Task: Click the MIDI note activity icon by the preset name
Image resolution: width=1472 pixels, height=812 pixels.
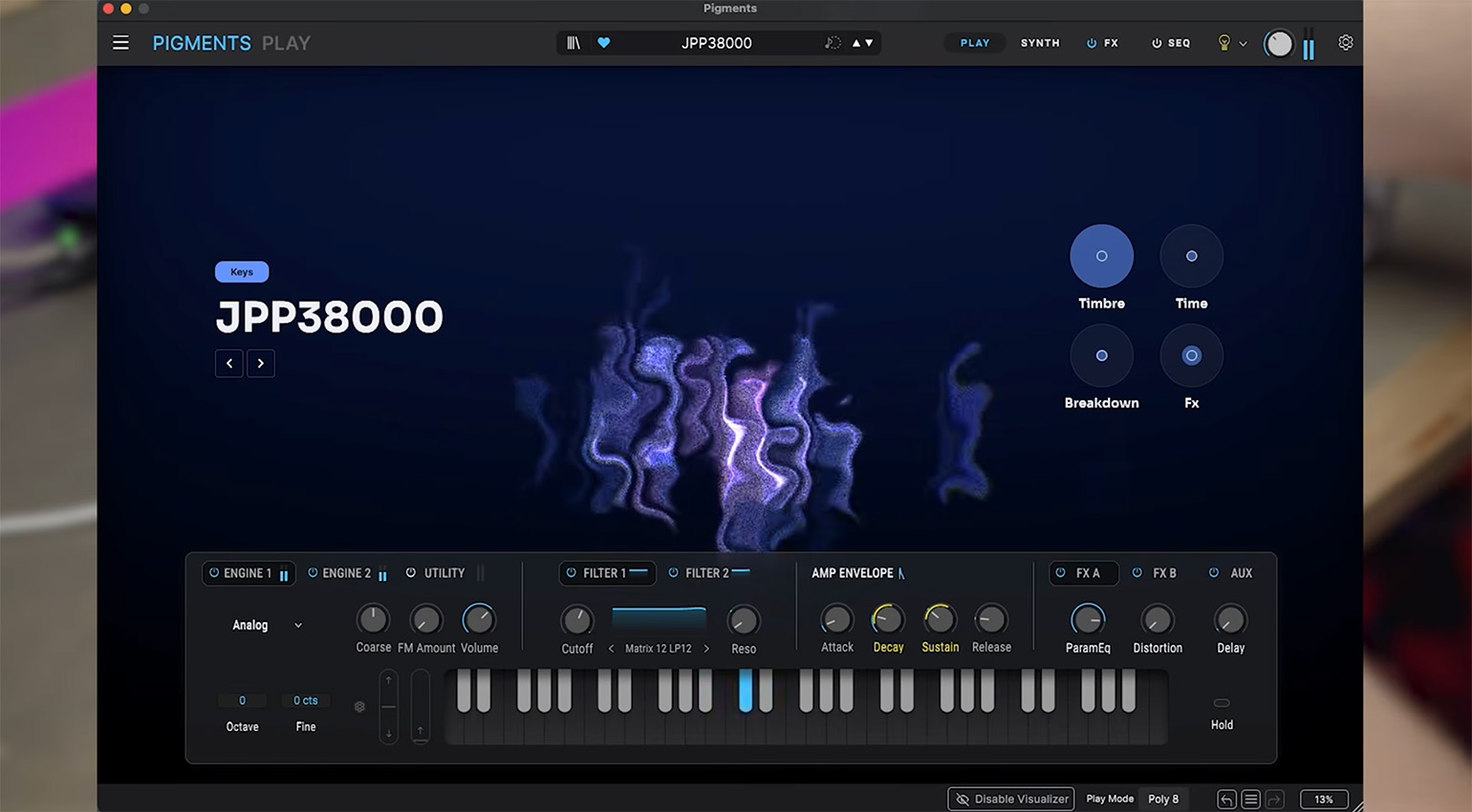Action: click(833, 43)
